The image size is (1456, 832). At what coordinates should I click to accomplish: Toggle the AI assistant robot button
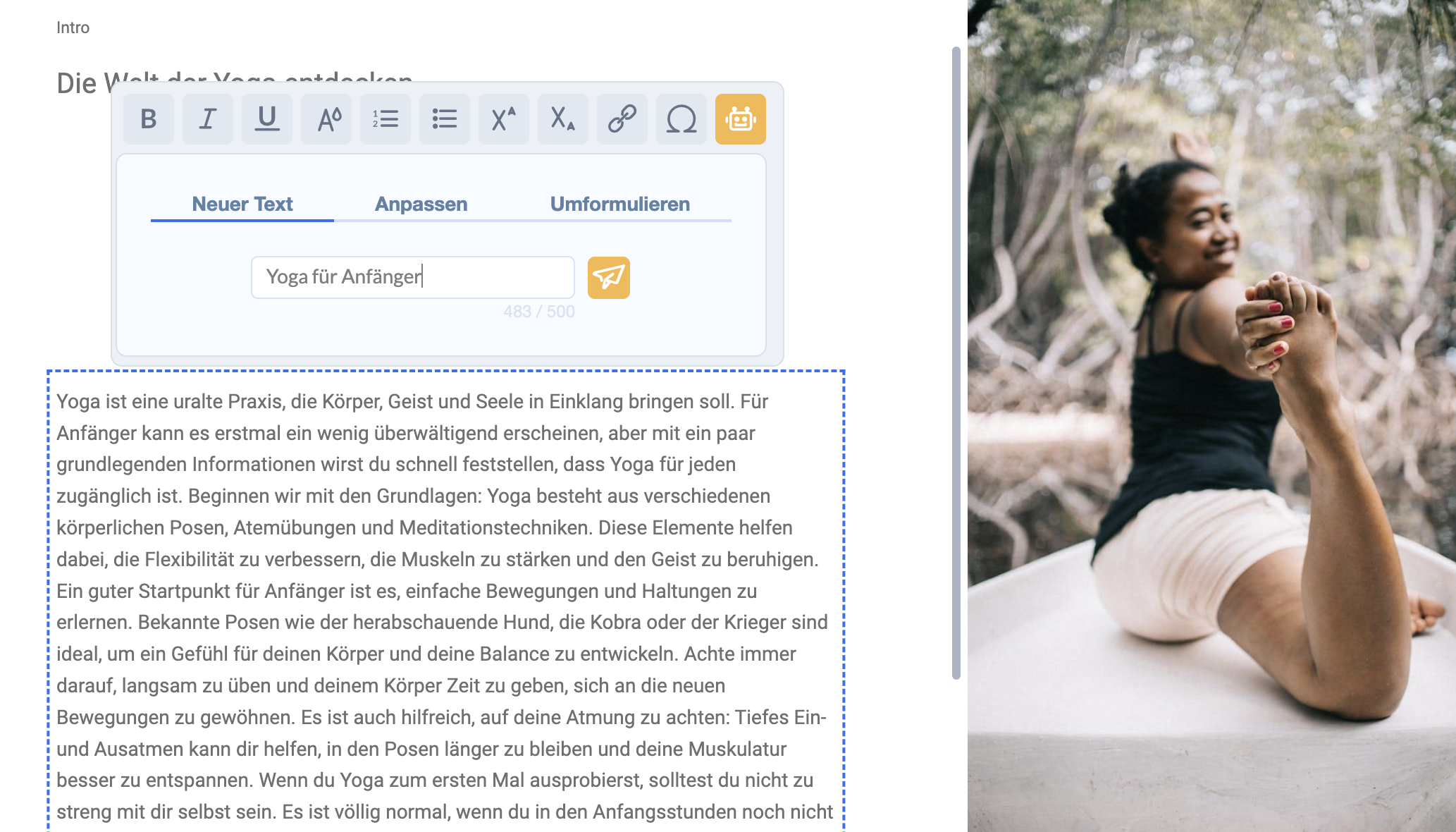(740, 119)
